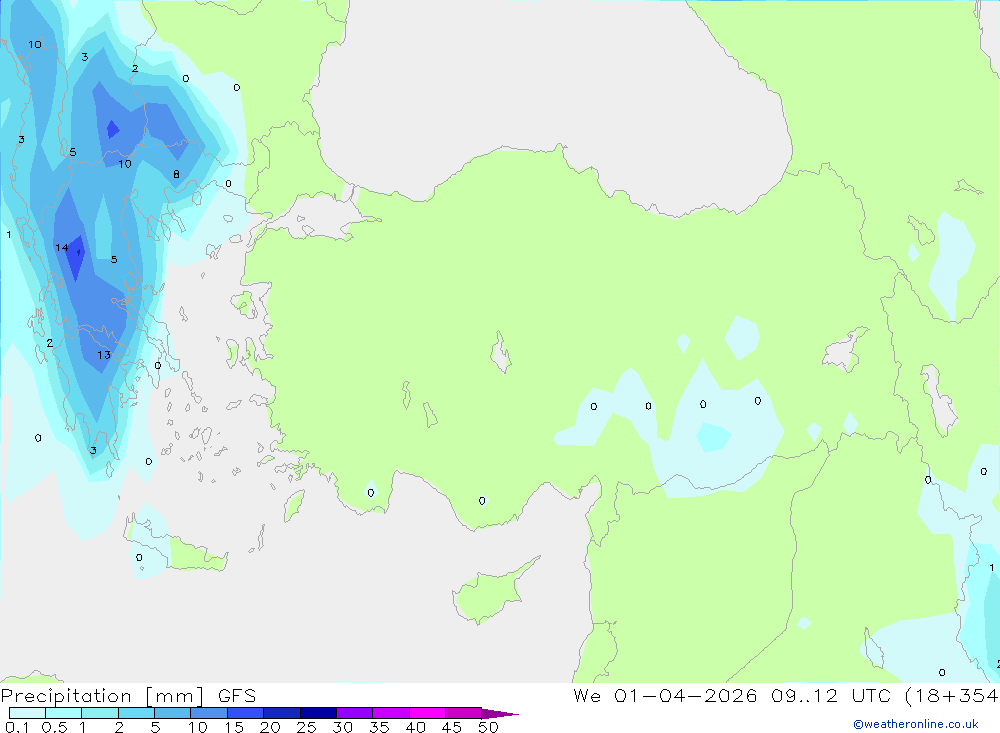
Task: Click the 15–20 mm blue legend swatch
Action: pos(246,713)
